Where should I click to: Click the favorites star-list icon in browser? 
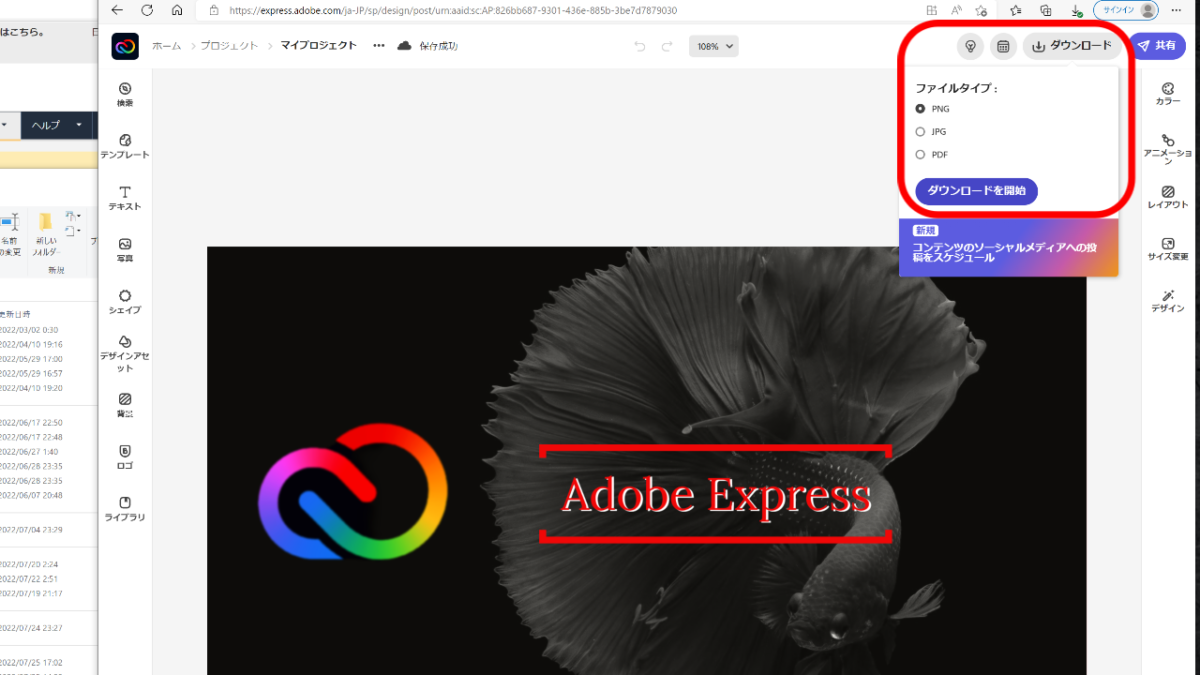pyautogui.click(x=1016, y=10)
